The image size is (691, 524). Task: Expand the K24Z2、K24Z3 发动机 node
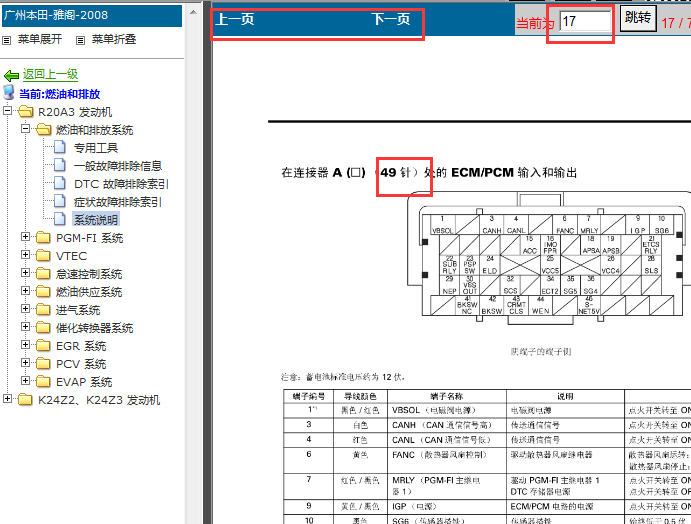click(x=7, y=399)
